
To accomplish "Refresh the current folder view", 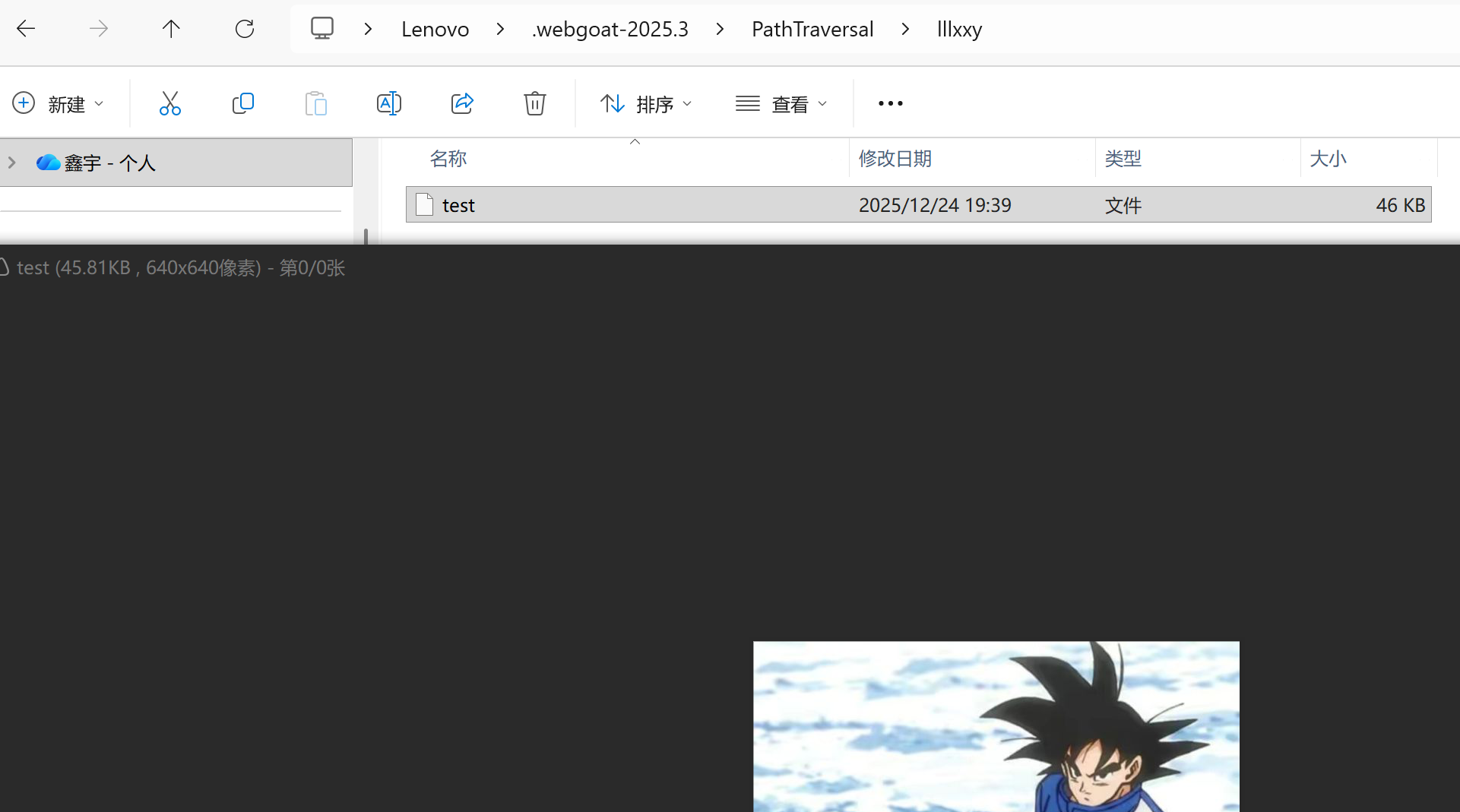I will (245, 29).
